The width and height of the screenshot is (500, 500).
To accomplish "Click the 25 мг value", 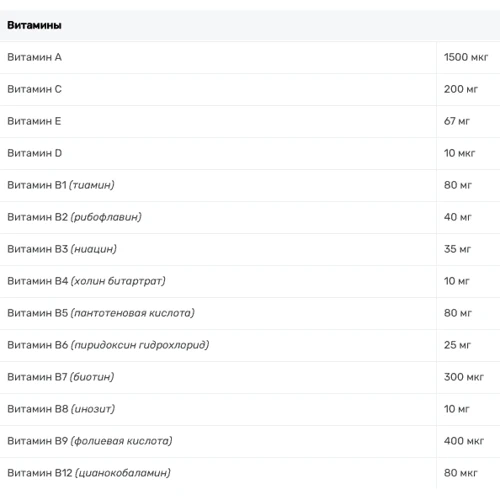I will click(457, 345).
